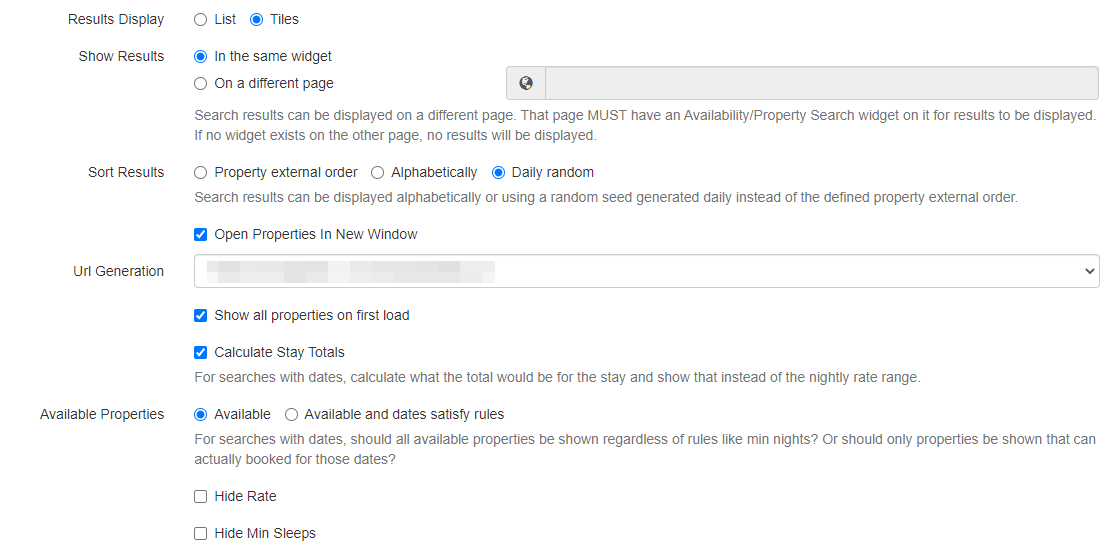This screenshot has width=1118, height=553.
Task: Toggle Open Properties In New Window checkbox
Action: point(200,234)
